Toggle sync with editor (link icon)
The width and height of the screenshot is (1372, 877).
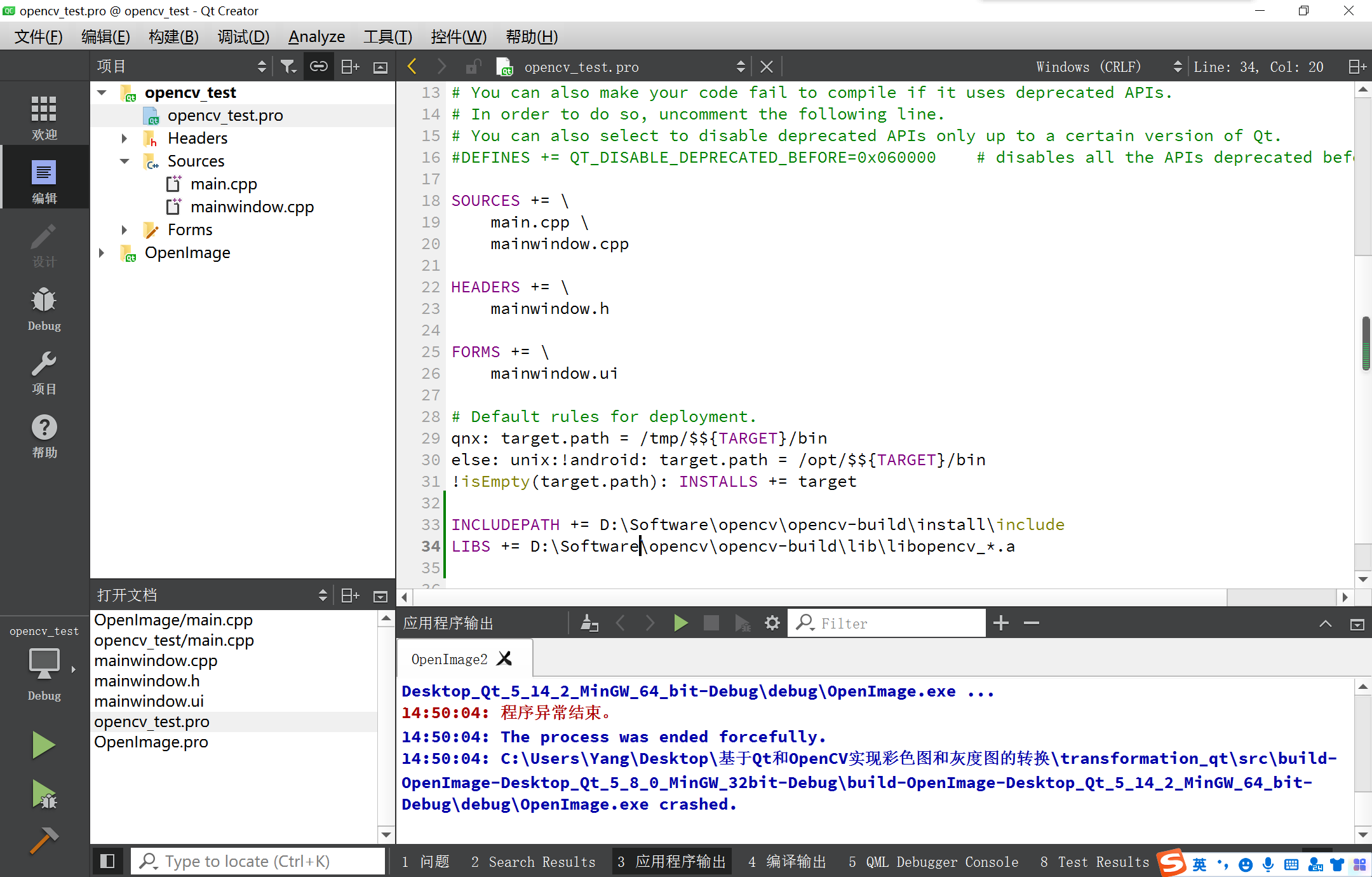tap(318, 67)
